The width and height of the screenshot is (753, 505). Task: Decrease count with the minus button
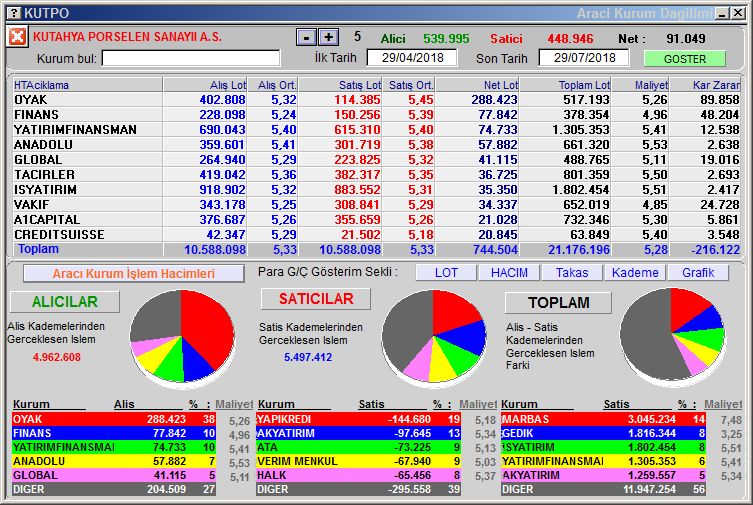306,37
